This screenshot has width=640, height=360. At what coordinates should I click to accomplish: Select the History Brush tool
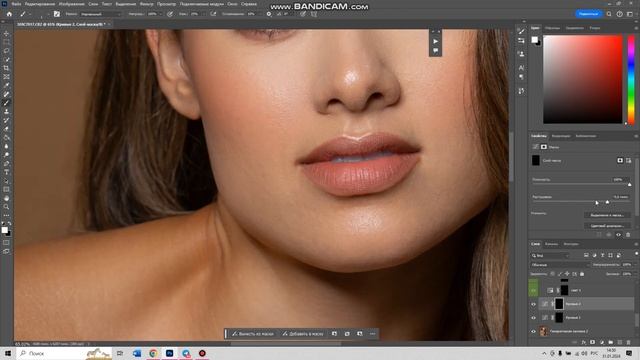[6, 120]
